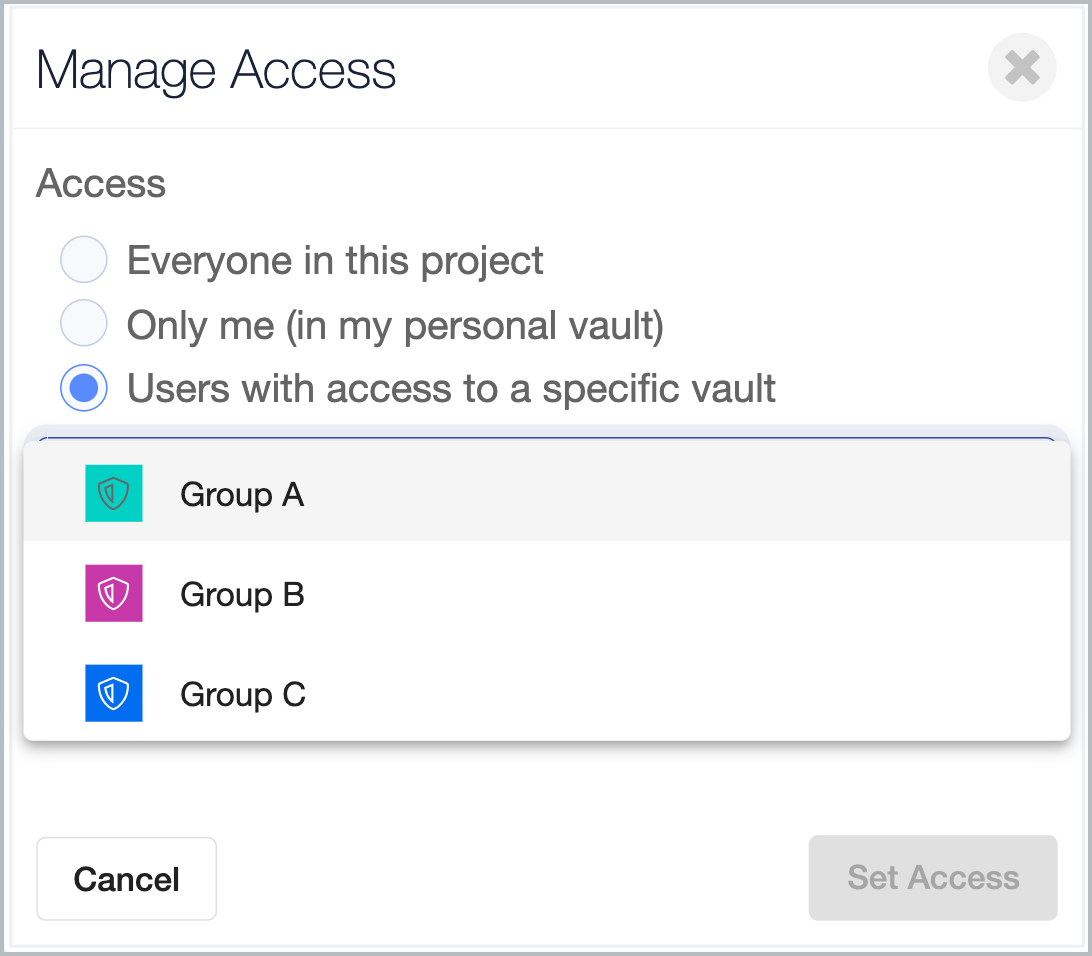
Task: Click empty space below the vault list
Action: click(x=546, y=787)
